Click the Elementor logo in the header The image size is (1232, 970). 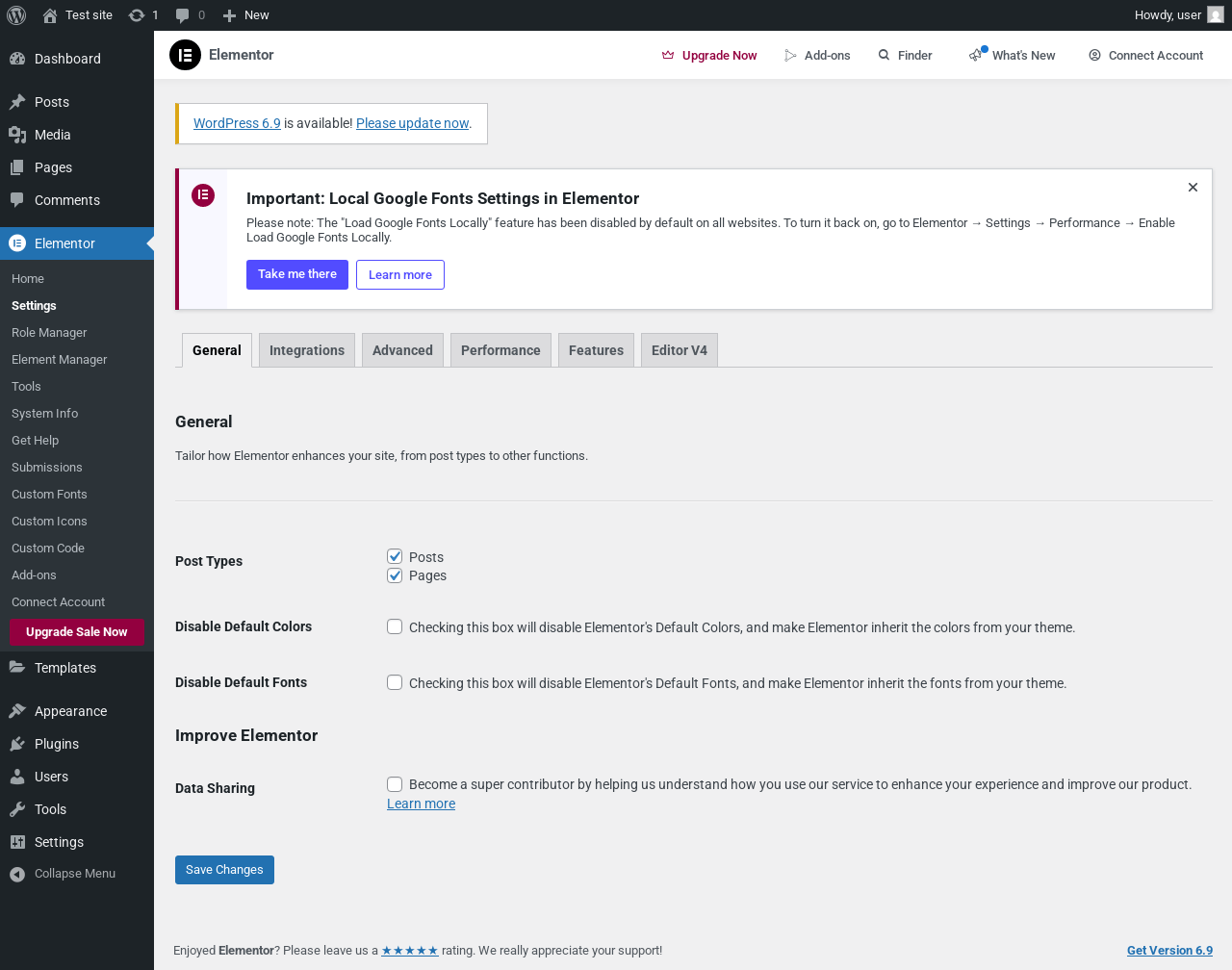(185, 55)
